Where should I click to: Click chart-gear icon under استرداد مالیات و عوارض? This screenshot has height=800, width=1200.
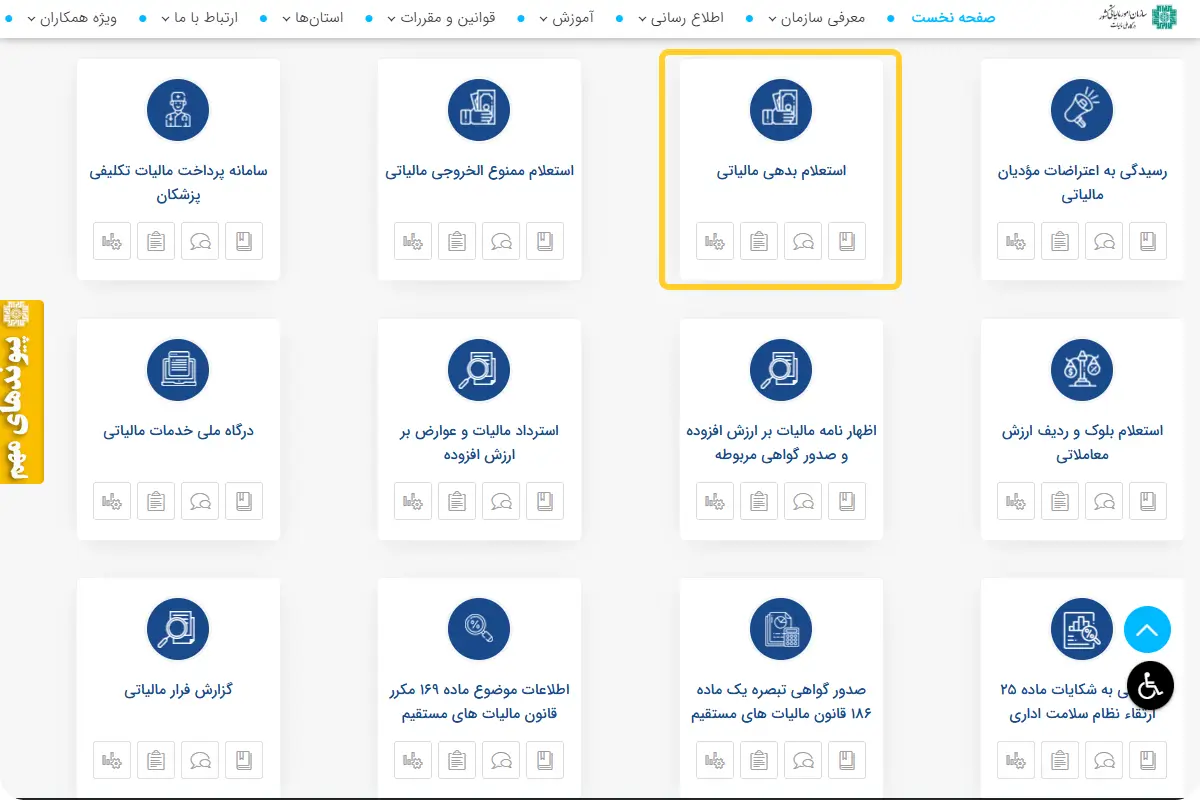coord(413,501)
